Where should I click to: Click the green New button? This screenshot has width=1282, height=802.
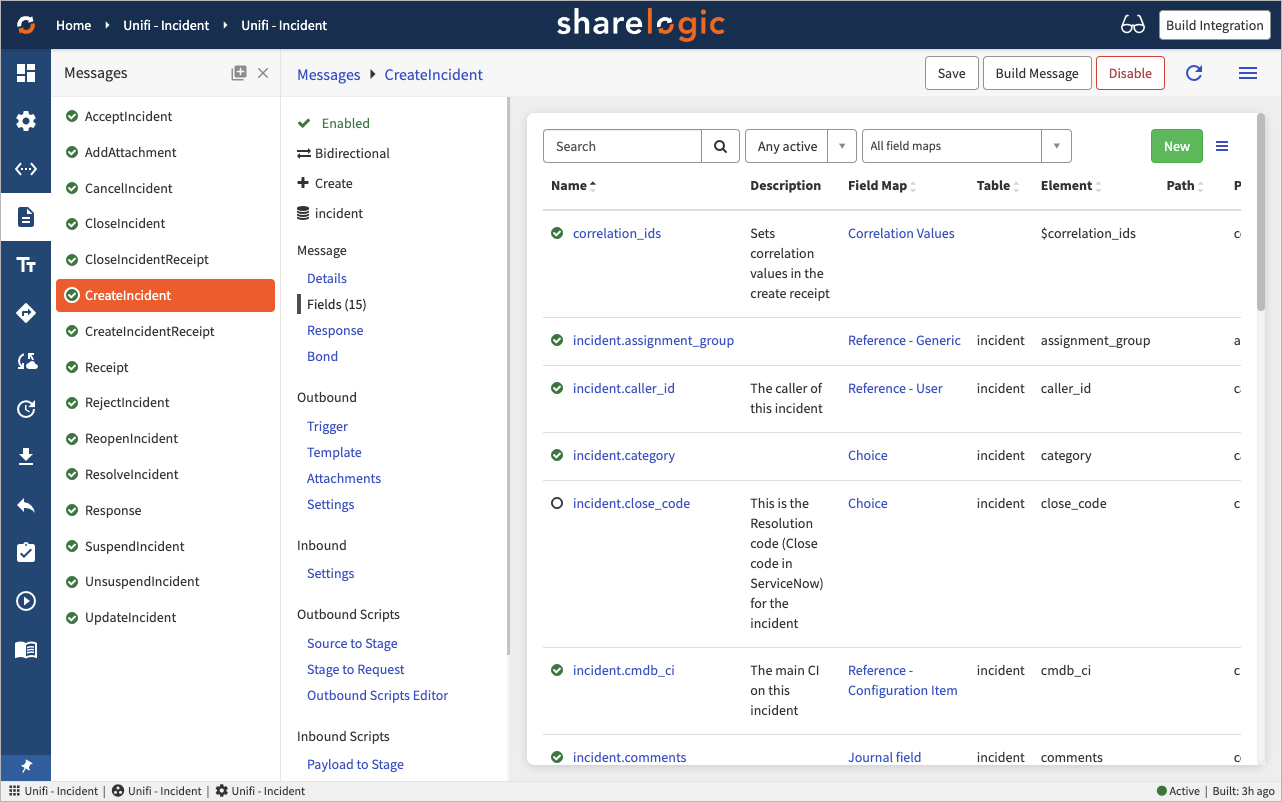tap(1176, 146)
